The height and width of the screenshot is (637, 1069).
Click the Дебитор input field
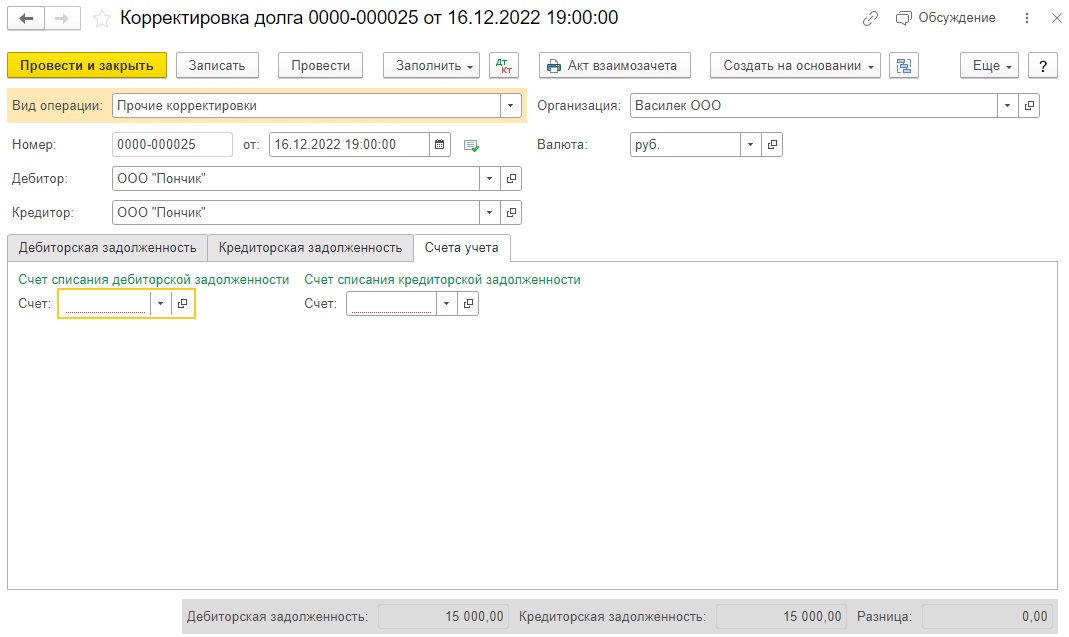click(296, 179)
